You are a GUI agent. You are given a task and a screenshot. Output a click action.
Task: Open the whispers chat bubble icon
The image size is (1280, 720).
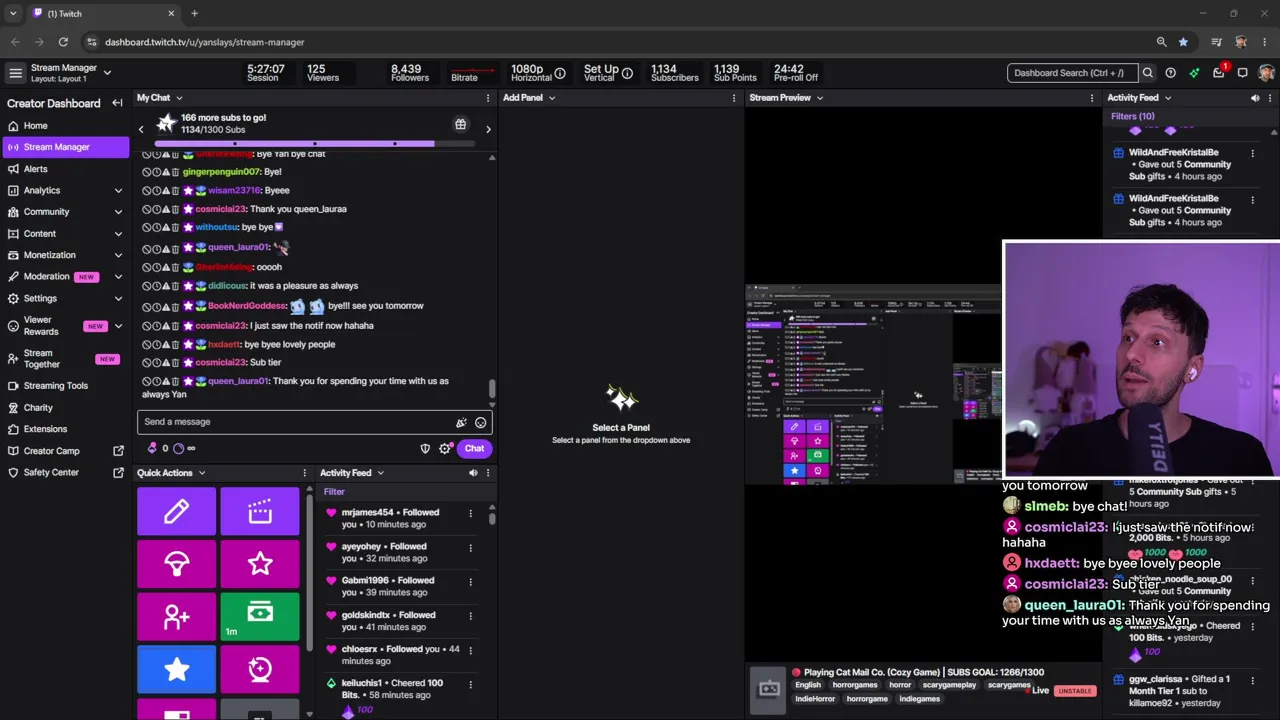point(1243,73)
